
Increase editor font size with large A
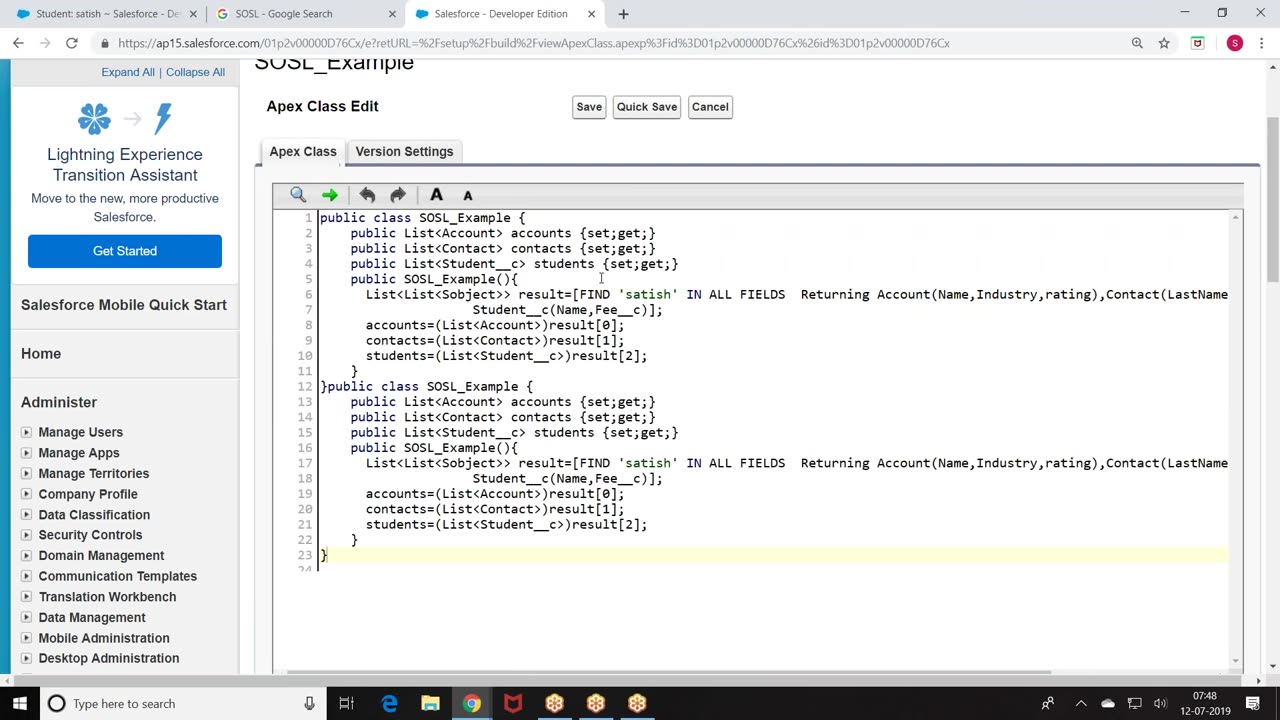click(x=436, y=195)
